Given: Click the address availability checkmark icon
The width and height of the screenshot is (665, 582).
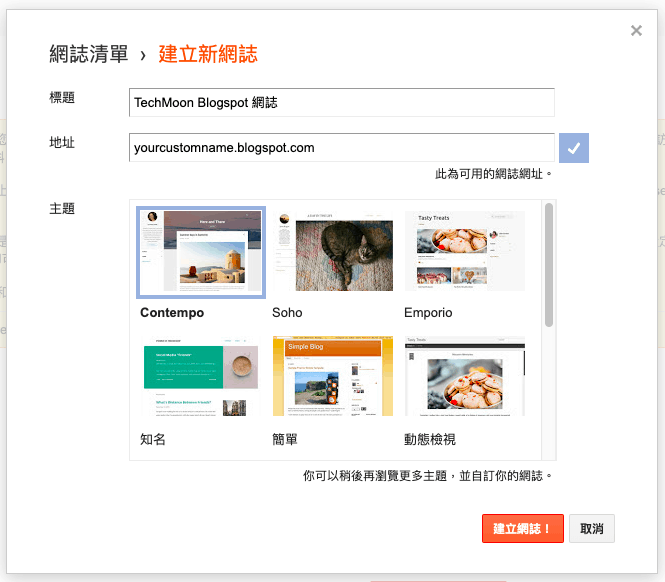Looking at the screenshot, I should click(573, 148).
